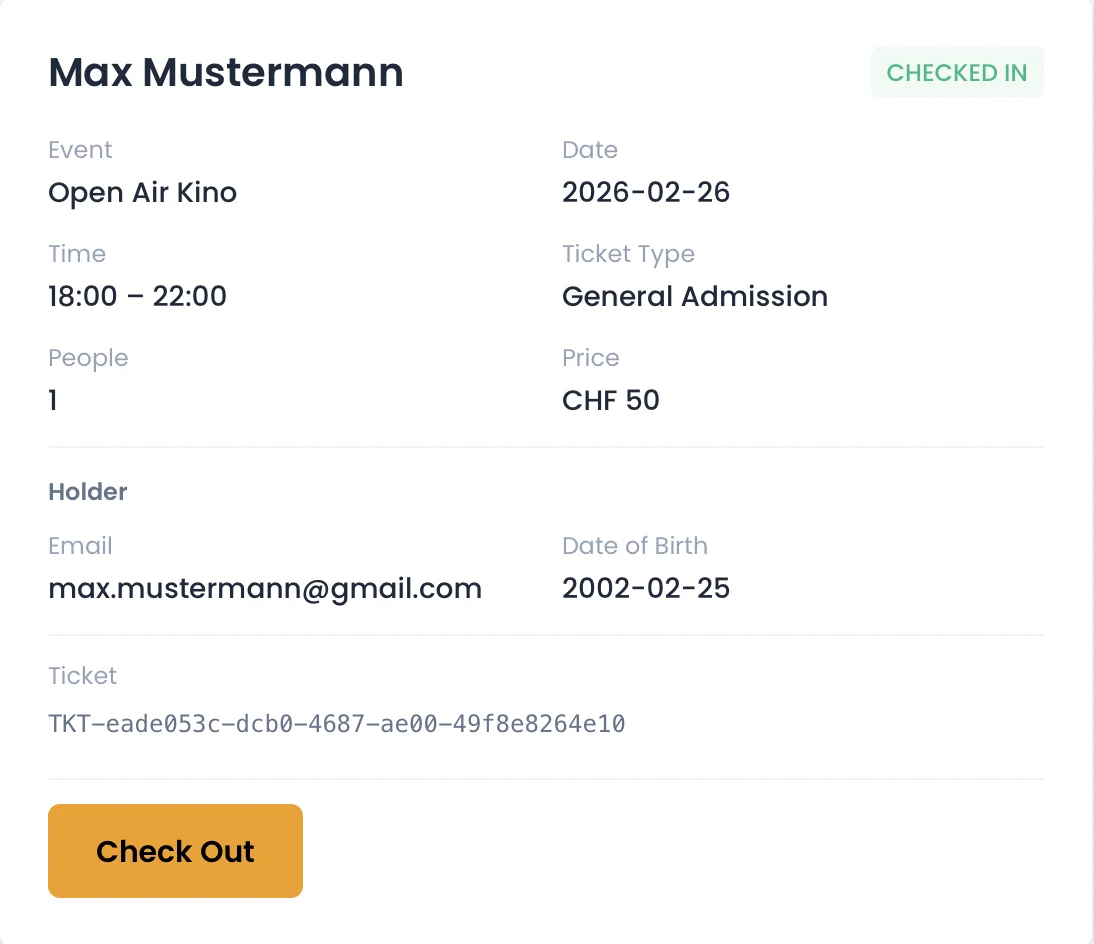The image size is (1094, 944).
Task: Click the Price field label
Action: point(590,358)
